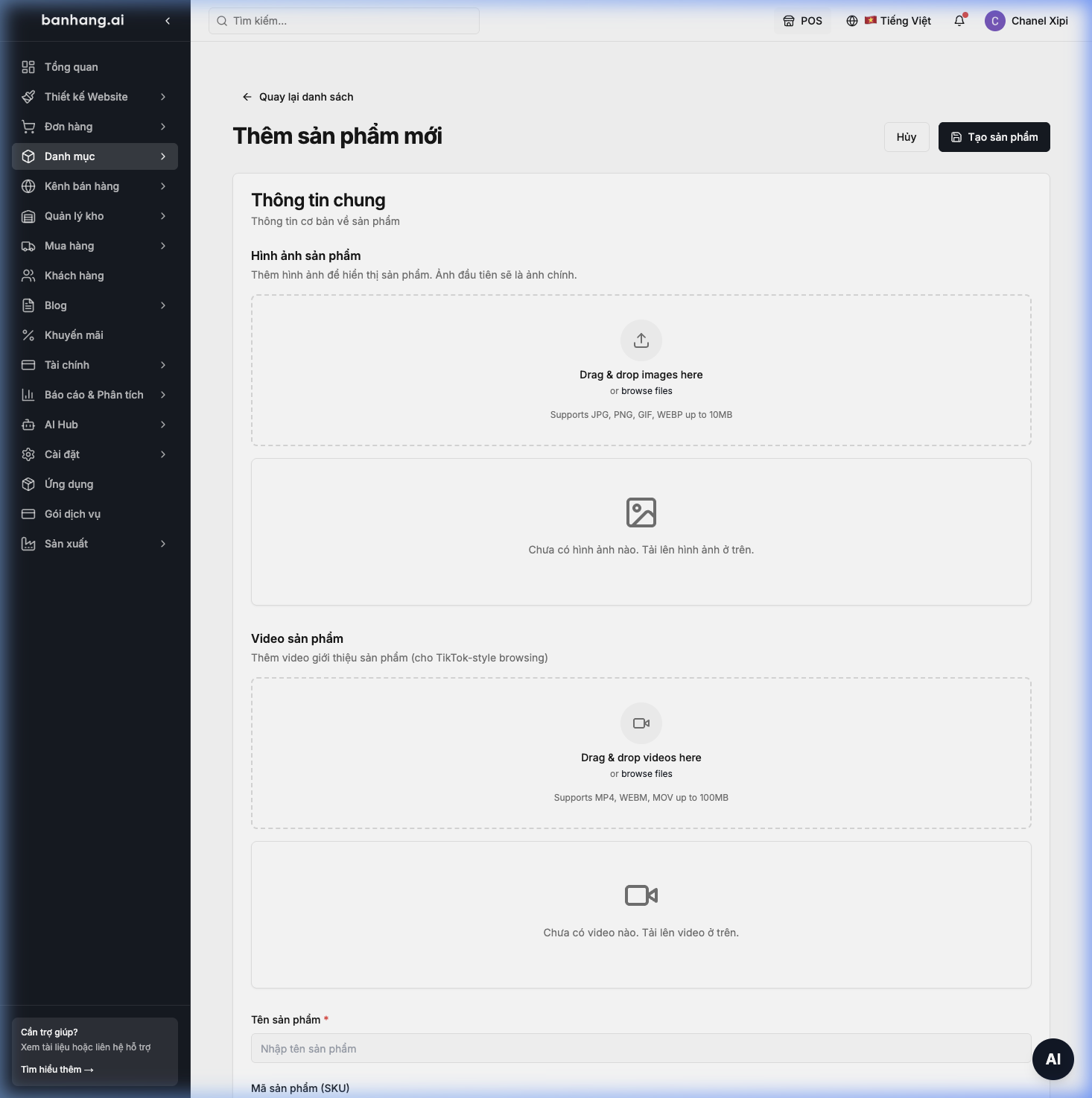Image resolution: width=1092 pixels, height=1098 pixels.
Task: Click the Khuyến mãi percent icon
Action: pos(28,335)
